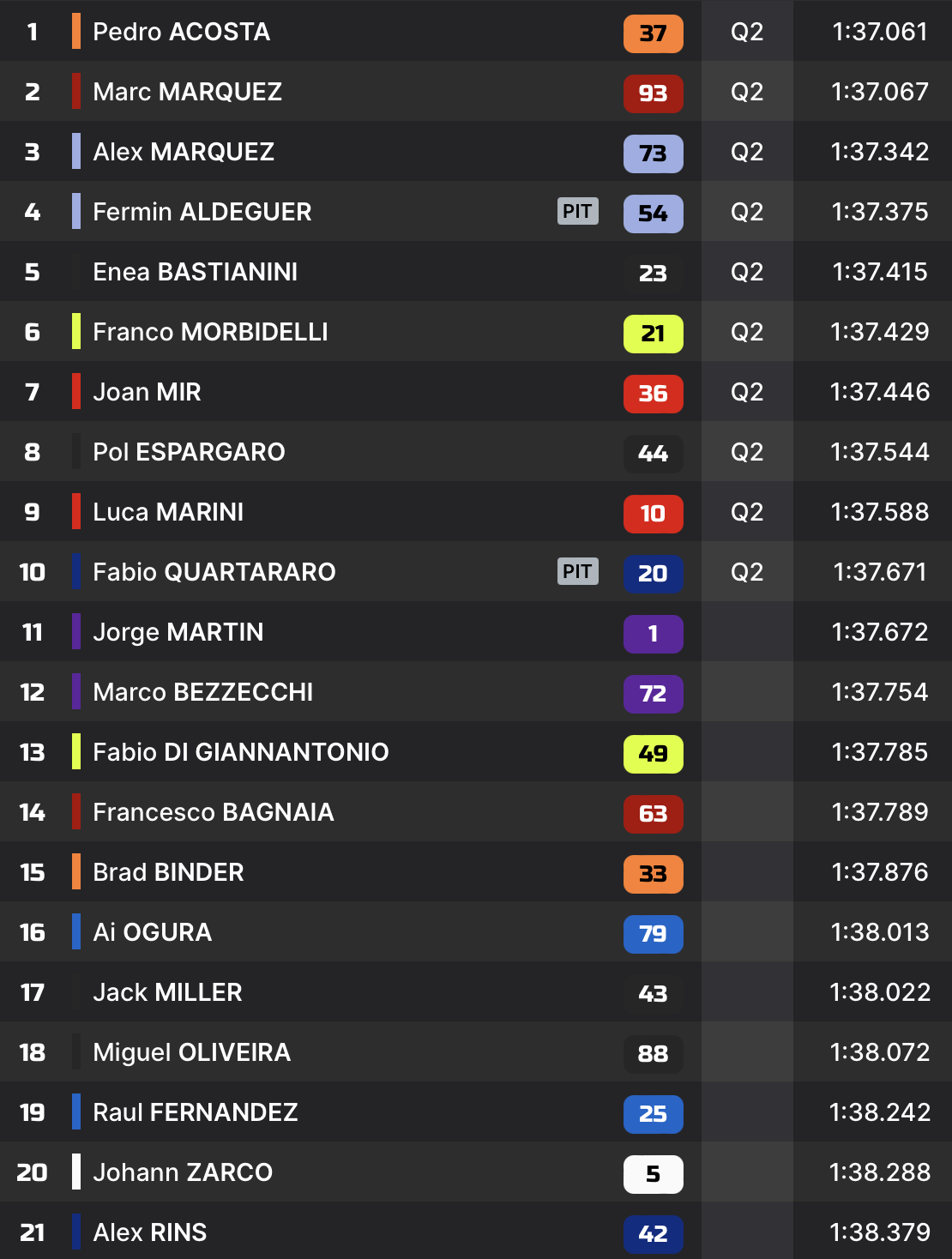Image resolution: width=952 pixels, height=1259 pixels.
Task: Select Fabio DI GIANNANTONIO name
Action: click(240, 752)
